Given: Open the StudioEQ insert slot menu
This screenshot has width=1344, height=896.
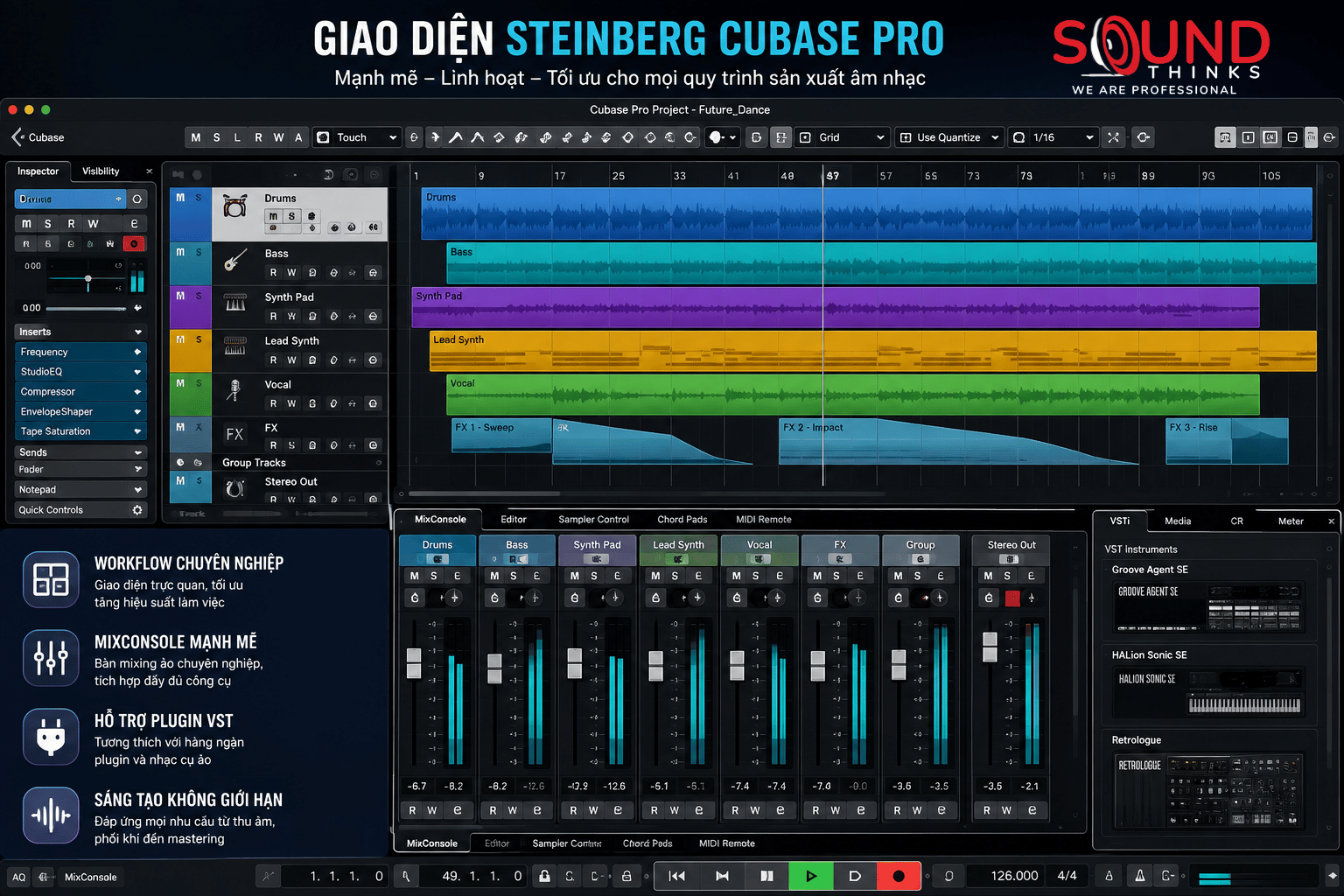Looking at the screenshot, I should pos(137,372).
